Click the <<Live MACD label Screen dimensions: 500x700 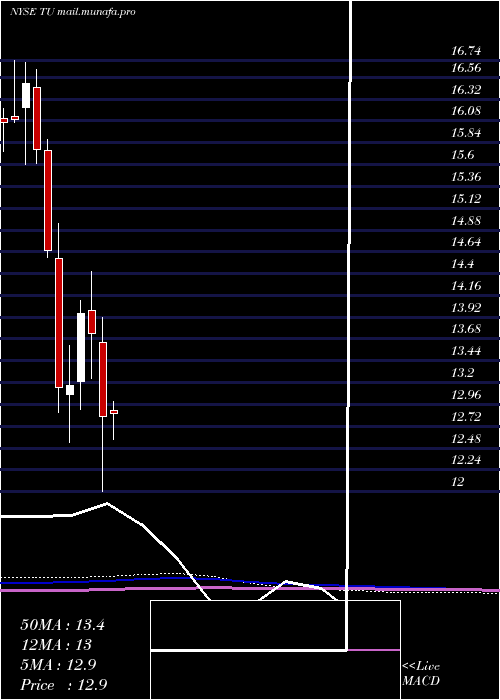421,674
